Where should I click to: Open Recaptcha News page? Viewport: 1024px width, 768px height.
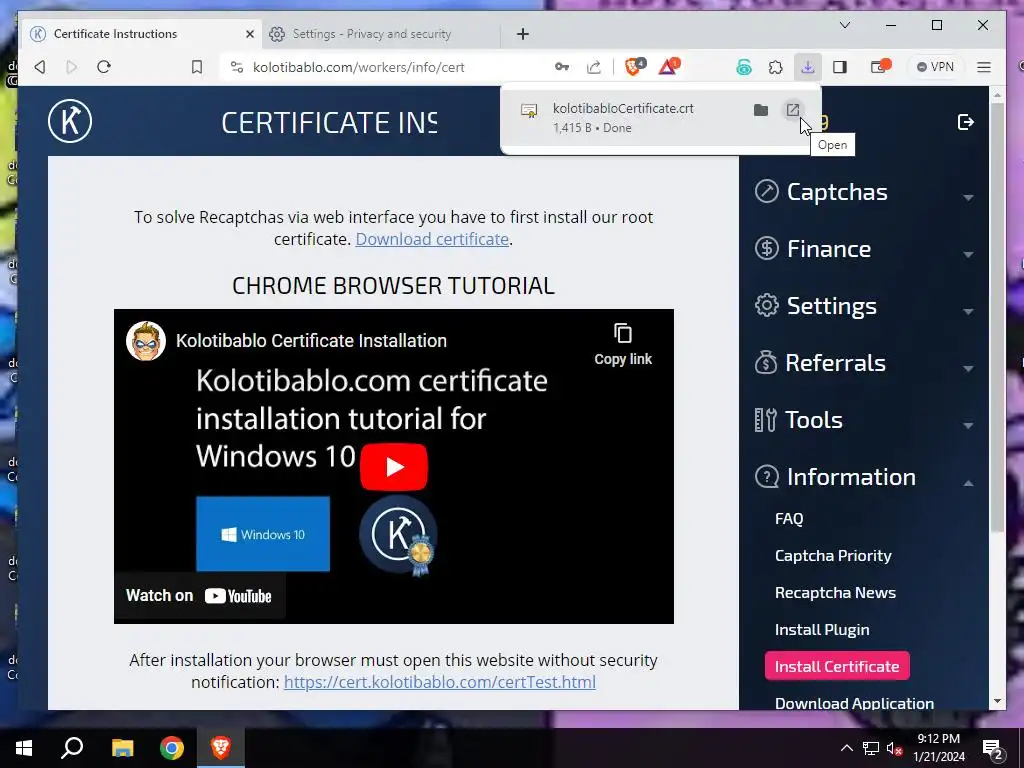[835, 592]
